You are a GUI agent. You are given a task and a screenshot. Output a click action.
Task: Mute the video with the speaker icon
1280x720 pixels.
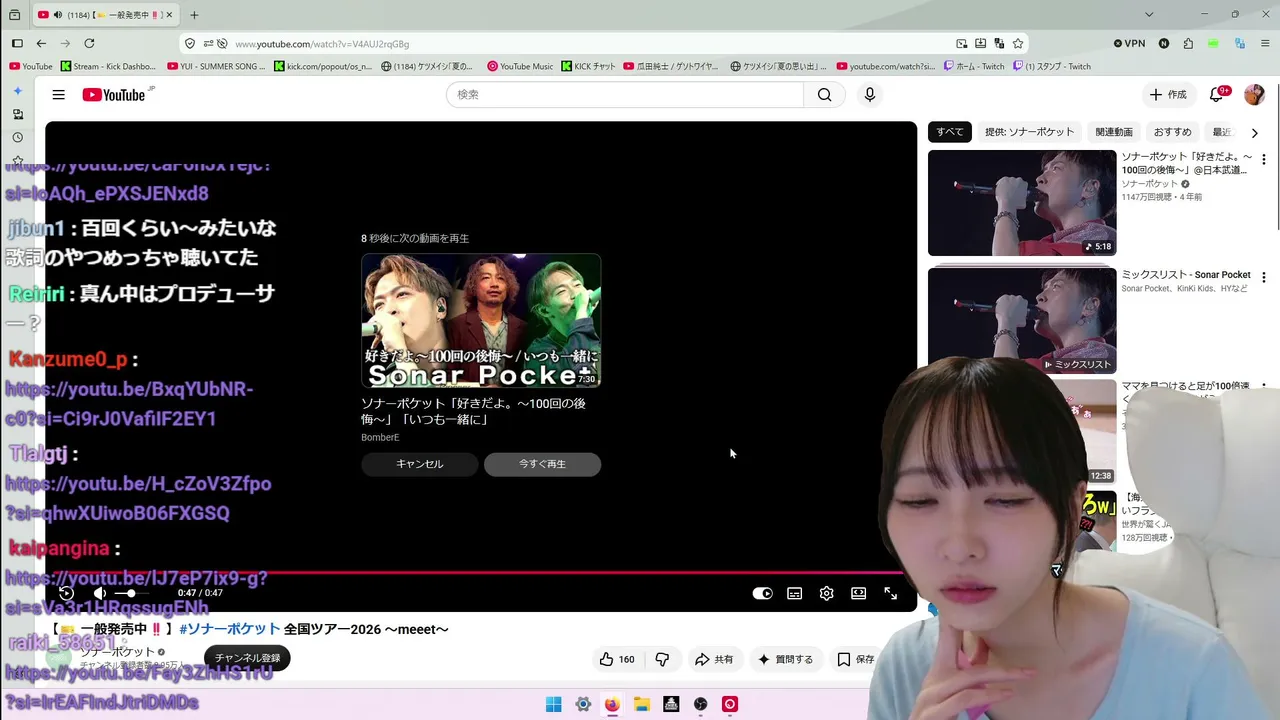[99, 593]
